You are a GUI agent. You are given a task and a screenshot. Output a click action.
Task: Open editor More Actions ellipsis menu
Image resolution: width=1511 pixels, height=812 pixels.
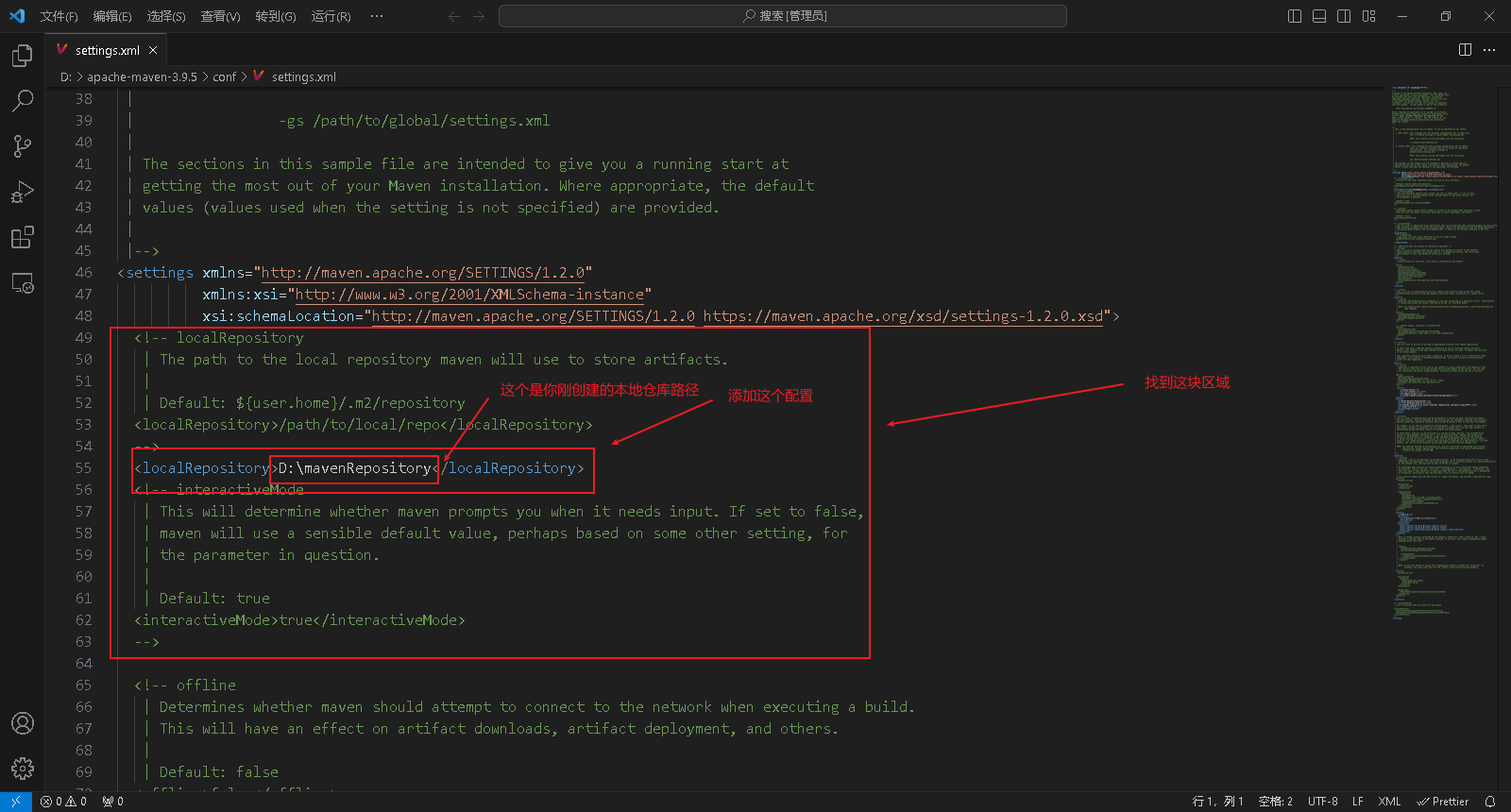pos(1489,50)
